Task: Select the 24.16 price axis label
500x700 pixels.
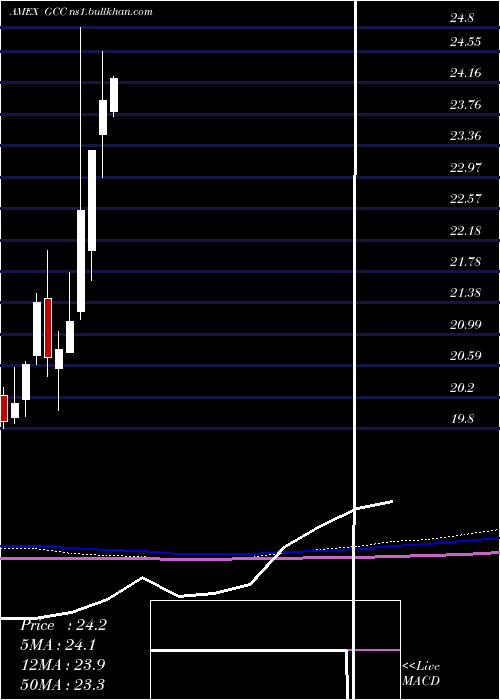Action: [466, 73]
